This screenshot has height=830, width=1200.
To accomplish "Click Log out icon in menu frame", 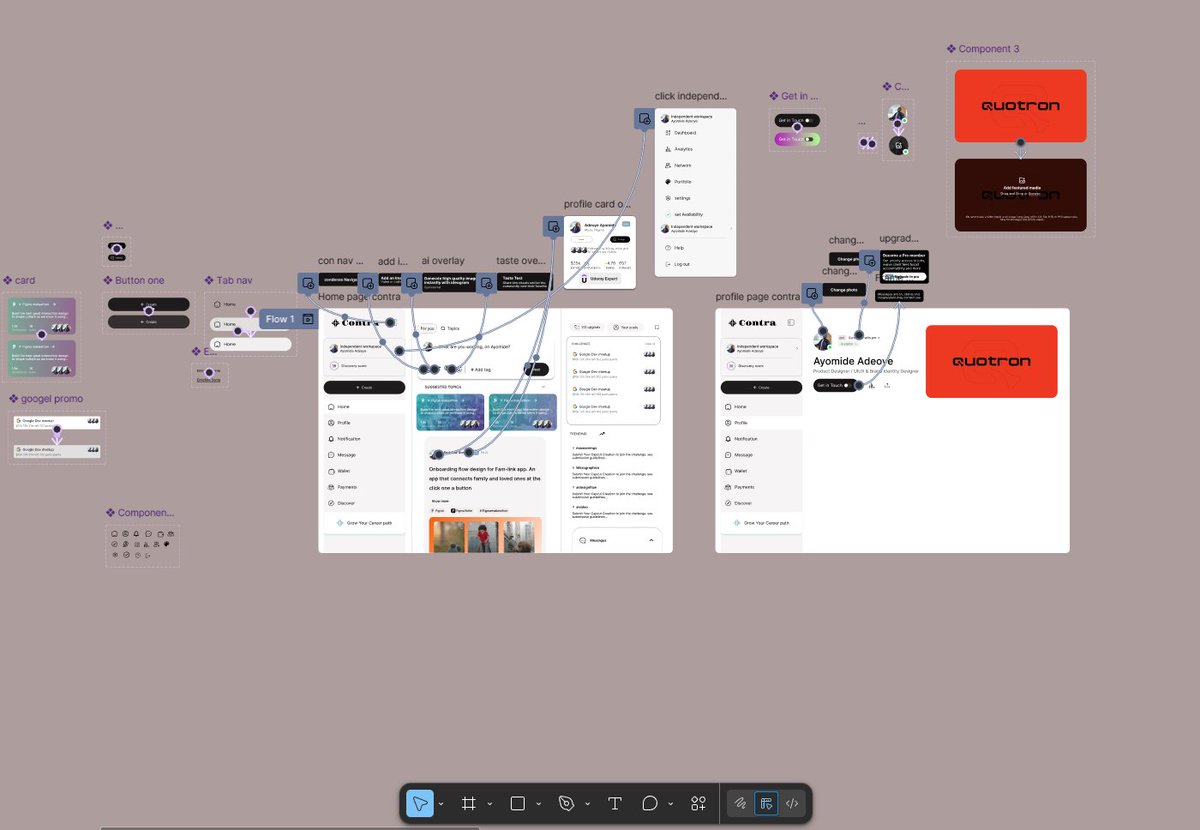I will [667, 264].
